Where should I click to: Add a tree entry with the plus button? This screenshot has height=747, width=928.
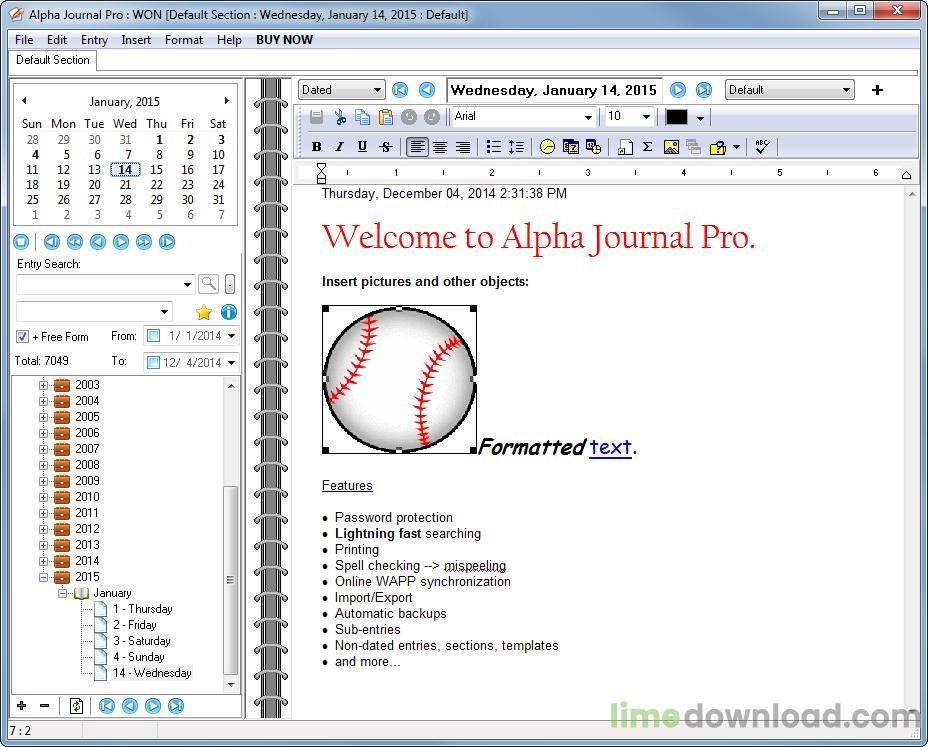[22, 706]
